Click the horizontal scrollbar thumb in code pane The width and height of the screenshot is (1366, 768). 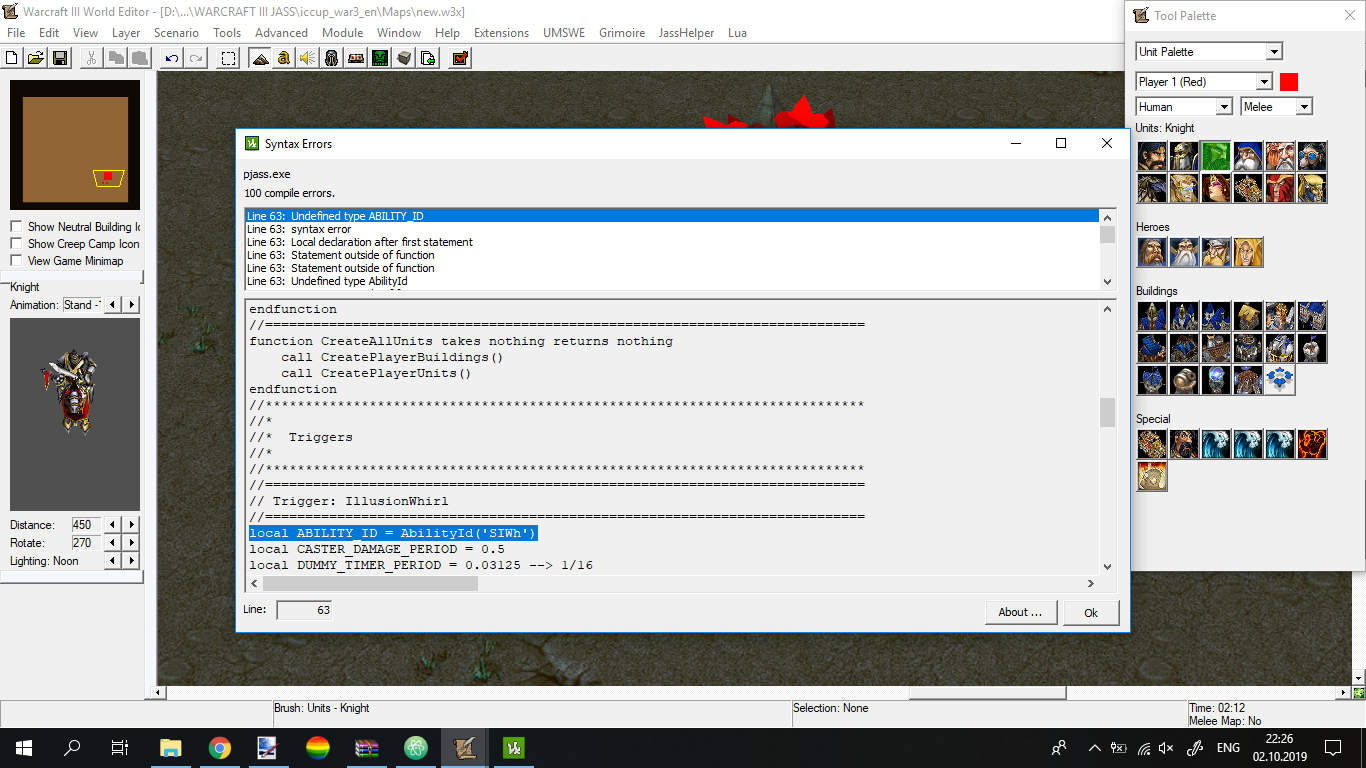(370, 583)
